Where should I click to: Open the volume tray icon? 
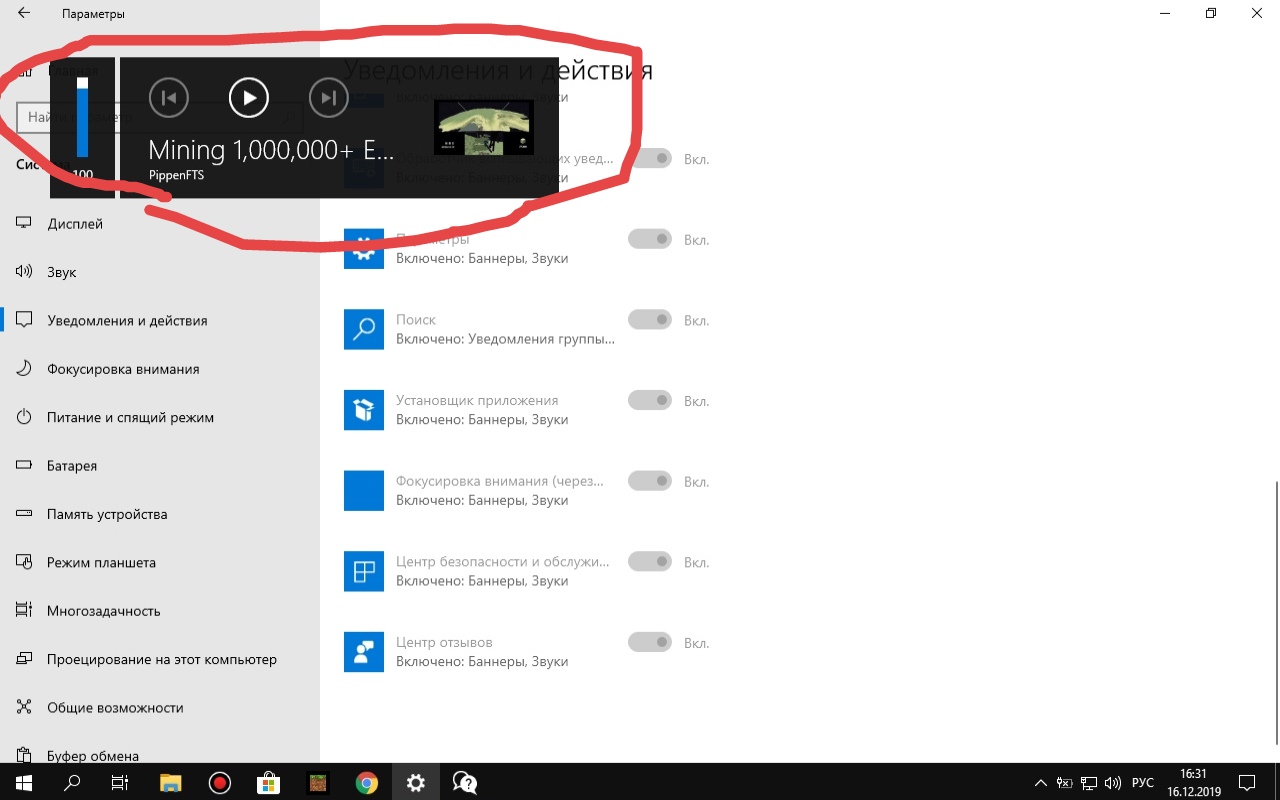click(1113, 782)
